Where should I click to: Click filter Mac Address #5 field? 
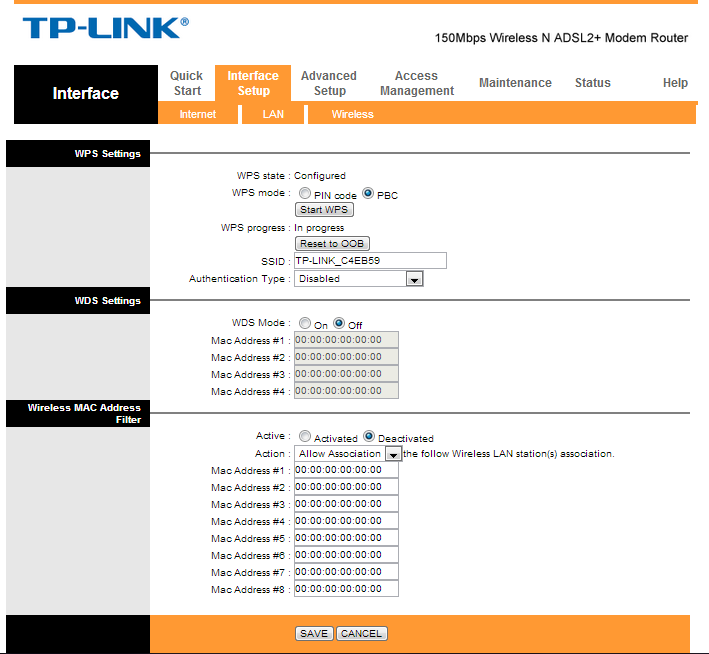click(346, 538)
